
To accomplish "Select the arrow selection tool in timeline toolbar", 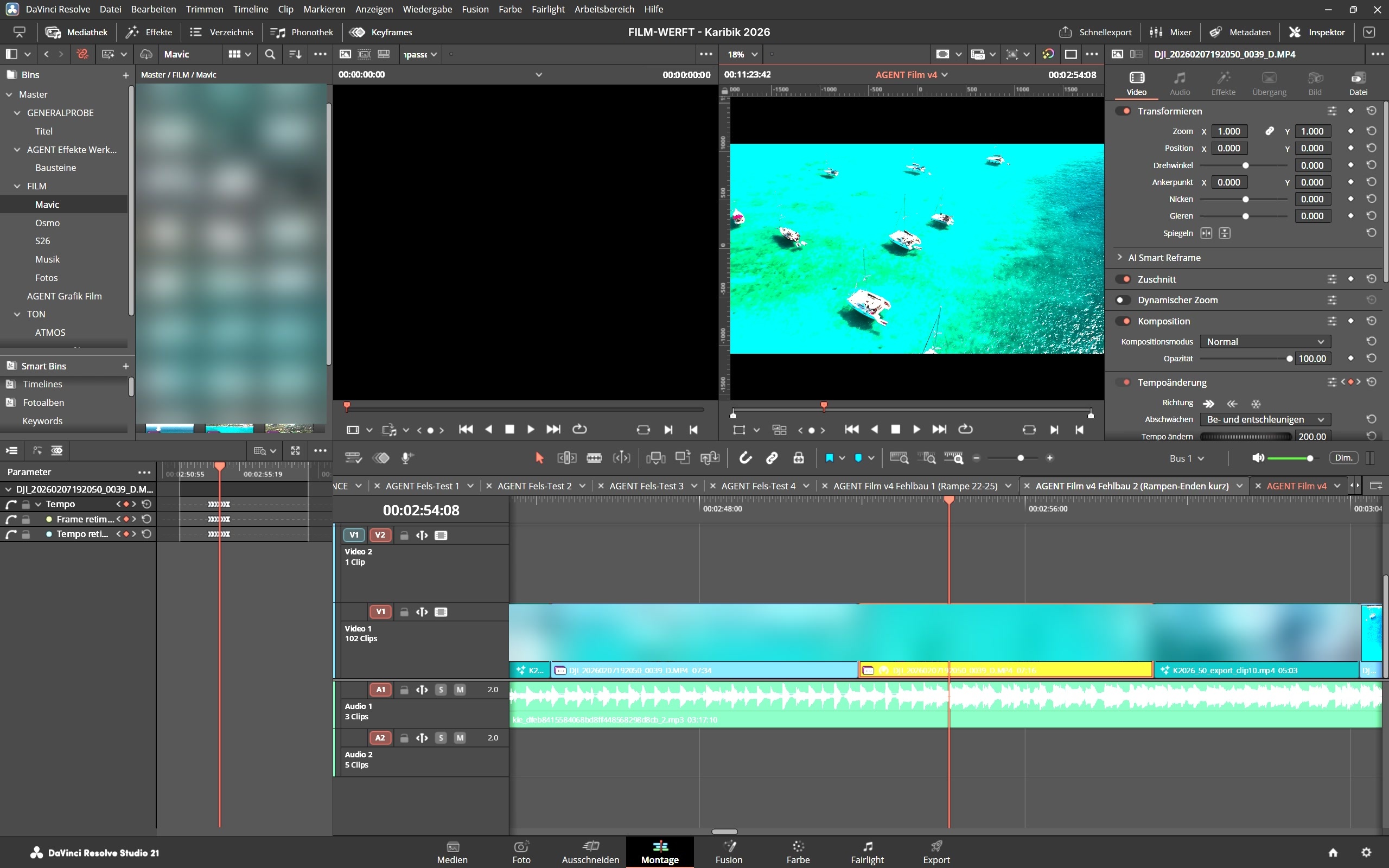I will pyautogui.click(x=539, y=457).
